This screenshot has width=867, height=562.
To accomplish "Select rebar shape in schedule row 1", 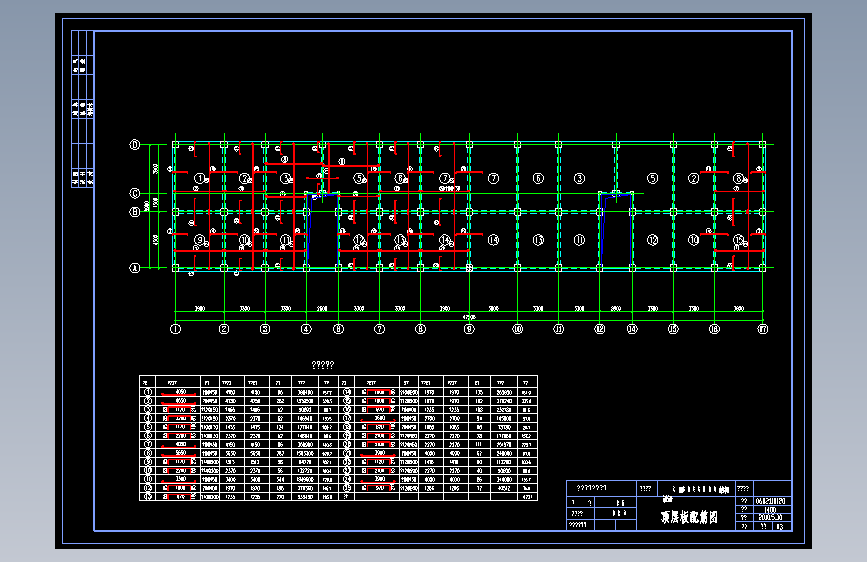I will [x=178, y=392].
